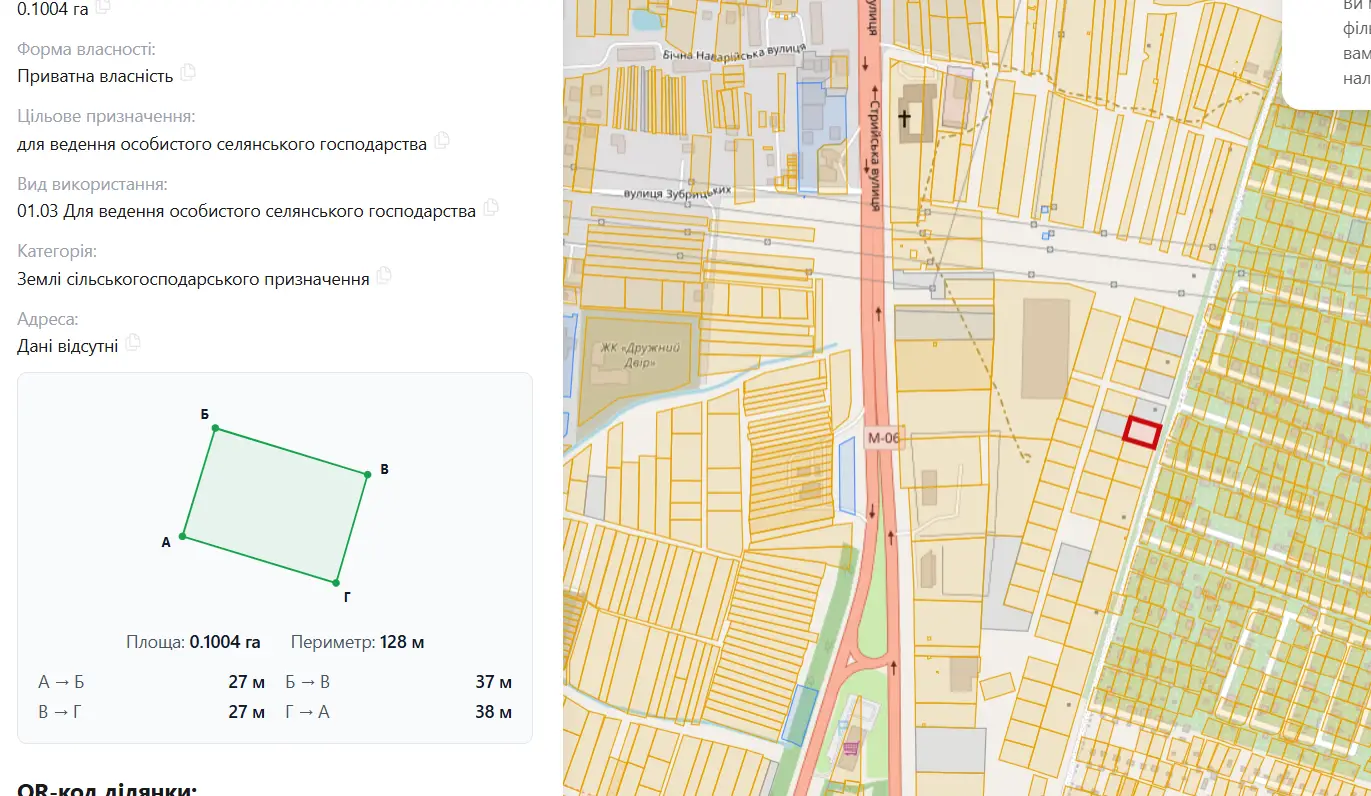Click the M-06 road marker
This screenshot has width=1371, height=796.
click(x=884, y=437)
